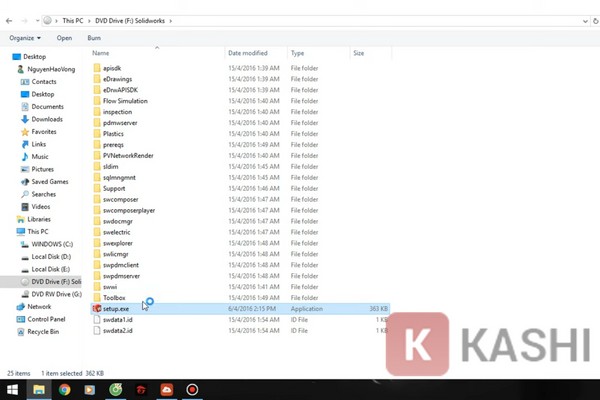Select the Plastics folder icon
Screen dimensions: 600x400
point(97,134)
